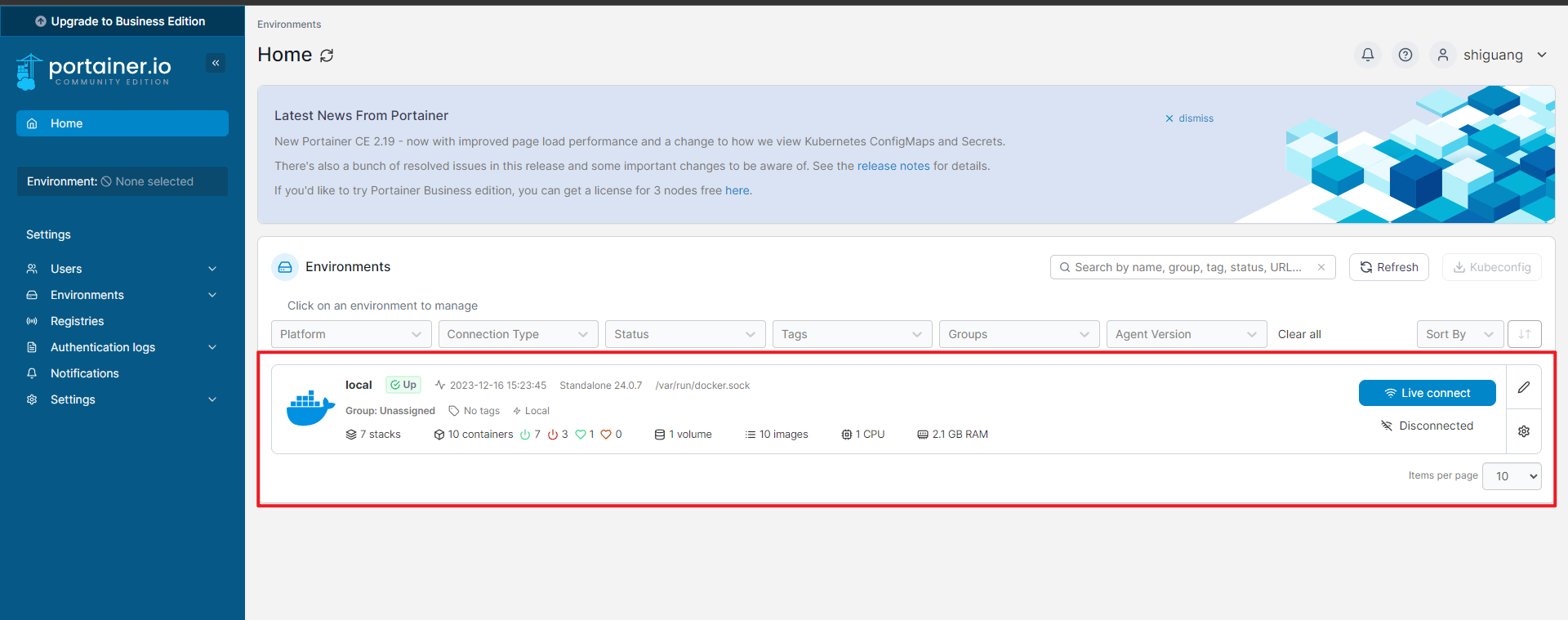Expand the Settings sidebar menu item

[122, 399]
